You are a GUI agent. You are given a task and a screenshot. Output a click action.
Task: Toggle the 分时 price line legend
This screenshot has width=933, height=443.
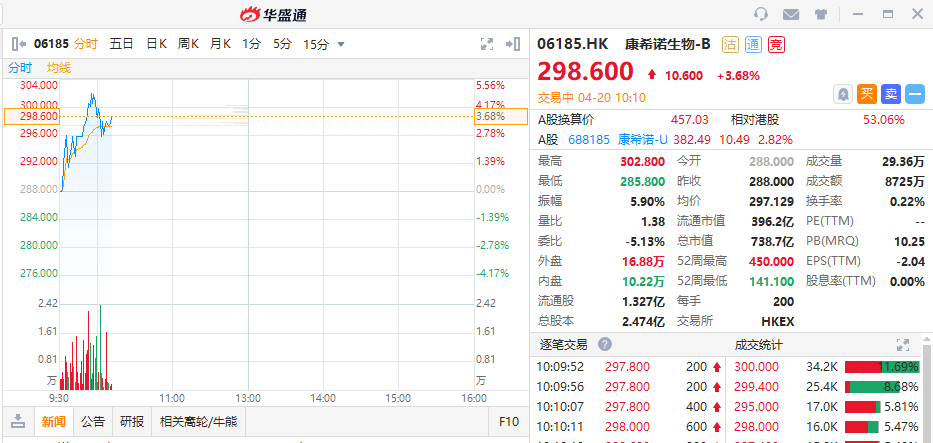coord(20,68)
